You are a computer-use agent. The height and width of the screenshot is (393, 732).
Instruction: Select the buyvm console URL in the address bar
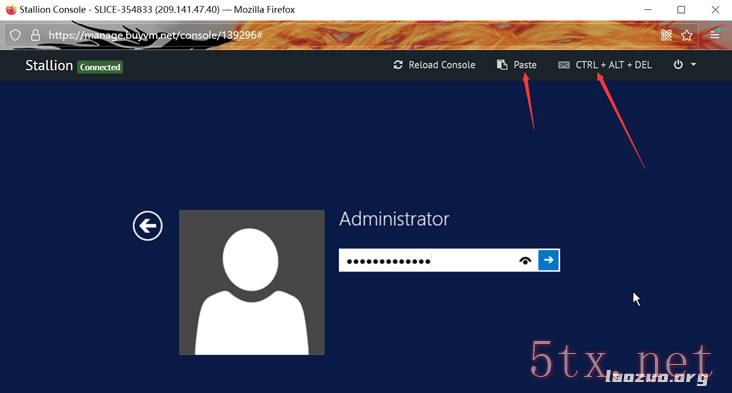155,35
